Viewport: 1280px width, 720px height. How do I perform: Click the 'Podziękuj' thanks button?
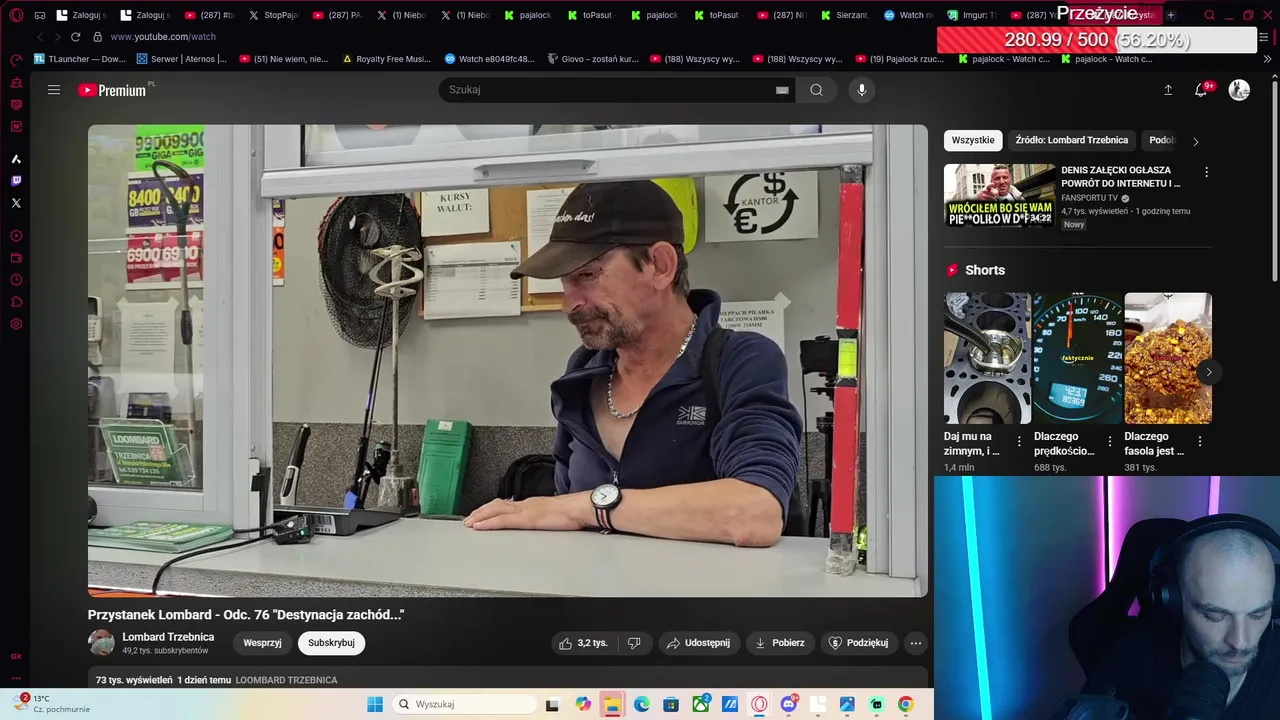pyautogui.click(x=859, y=643)
